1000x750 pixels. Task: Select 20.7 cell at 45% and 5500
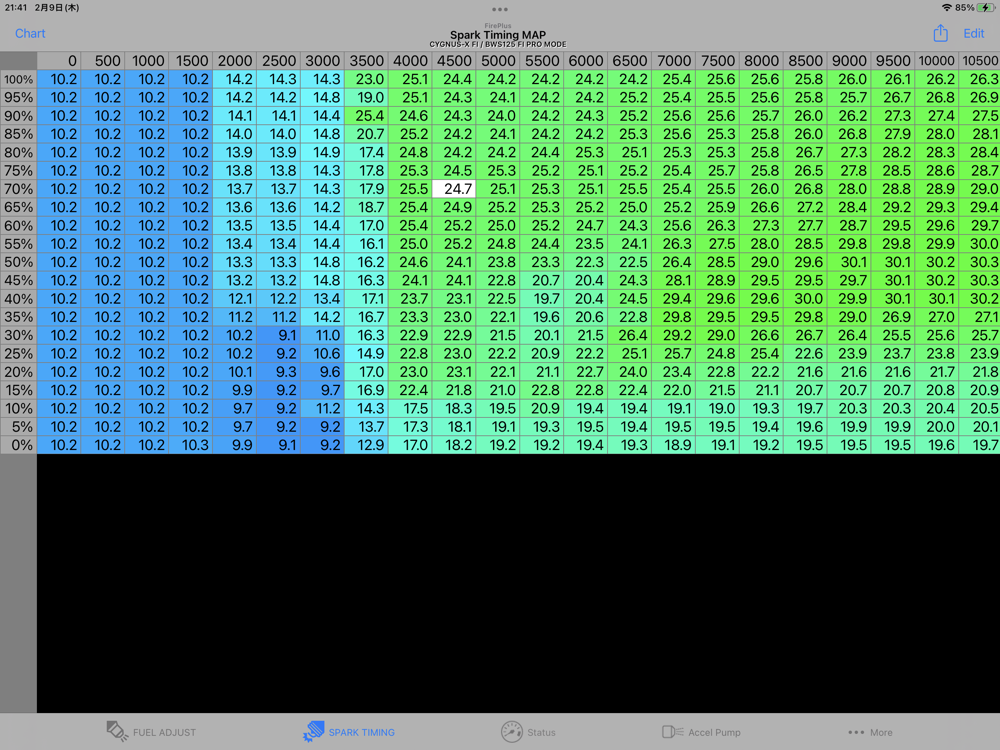coord(541,281)
